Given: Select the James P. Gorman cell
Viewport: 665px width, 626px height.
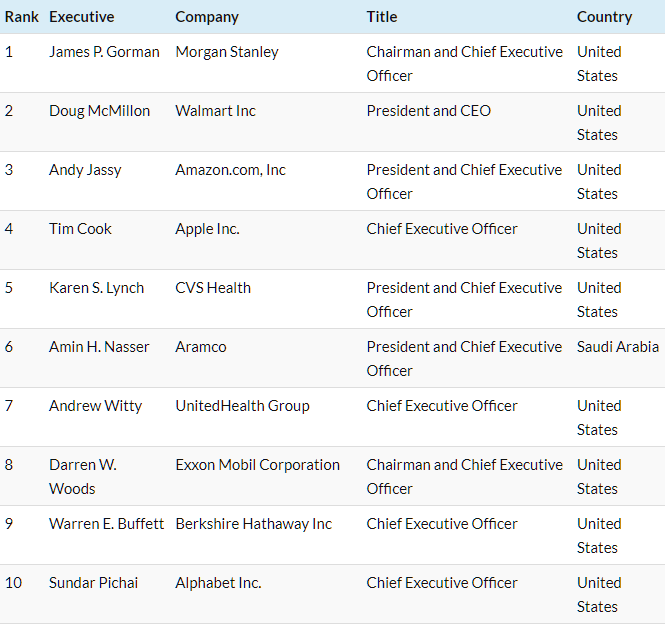Looking at the screenshot, I should click(104, 52).
